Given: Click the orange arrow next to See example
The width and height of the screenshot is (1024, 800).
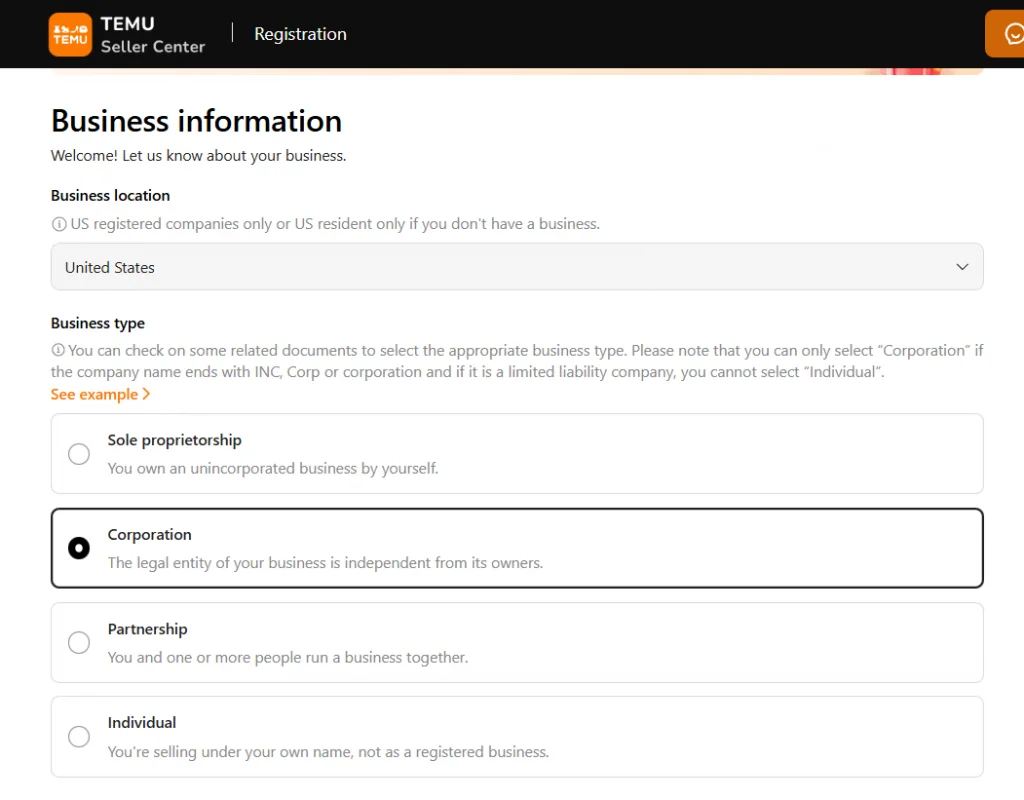Looking at the screenshot, I should click(146, 394).
